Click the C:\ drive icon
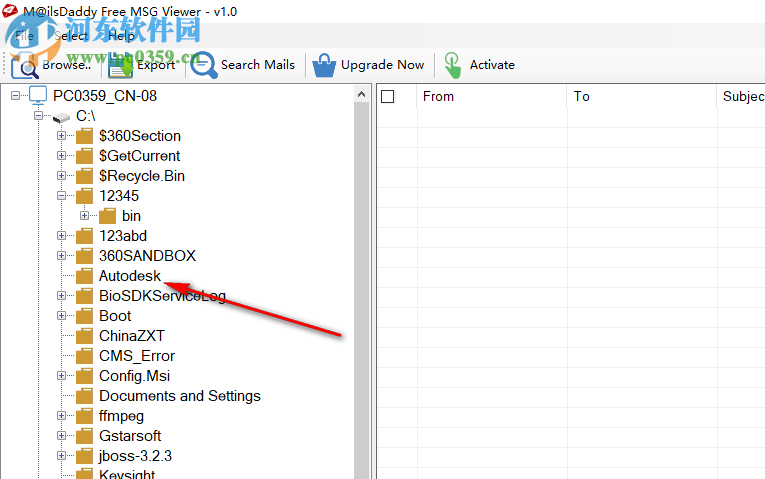Screen dimensions: 765x479 [x=61, y=118]
